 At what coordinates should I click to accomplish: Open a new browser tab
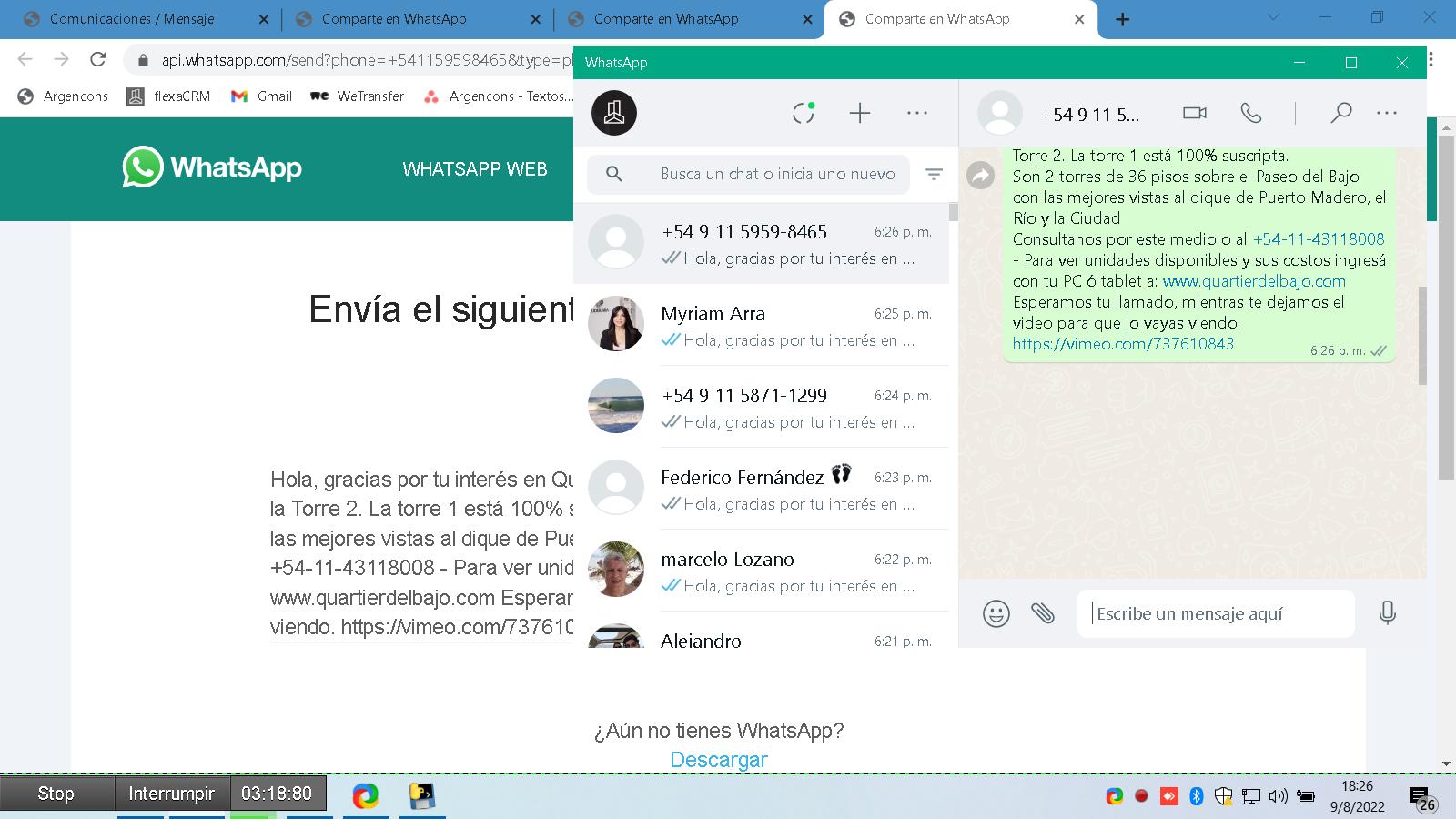point(1123,19)
